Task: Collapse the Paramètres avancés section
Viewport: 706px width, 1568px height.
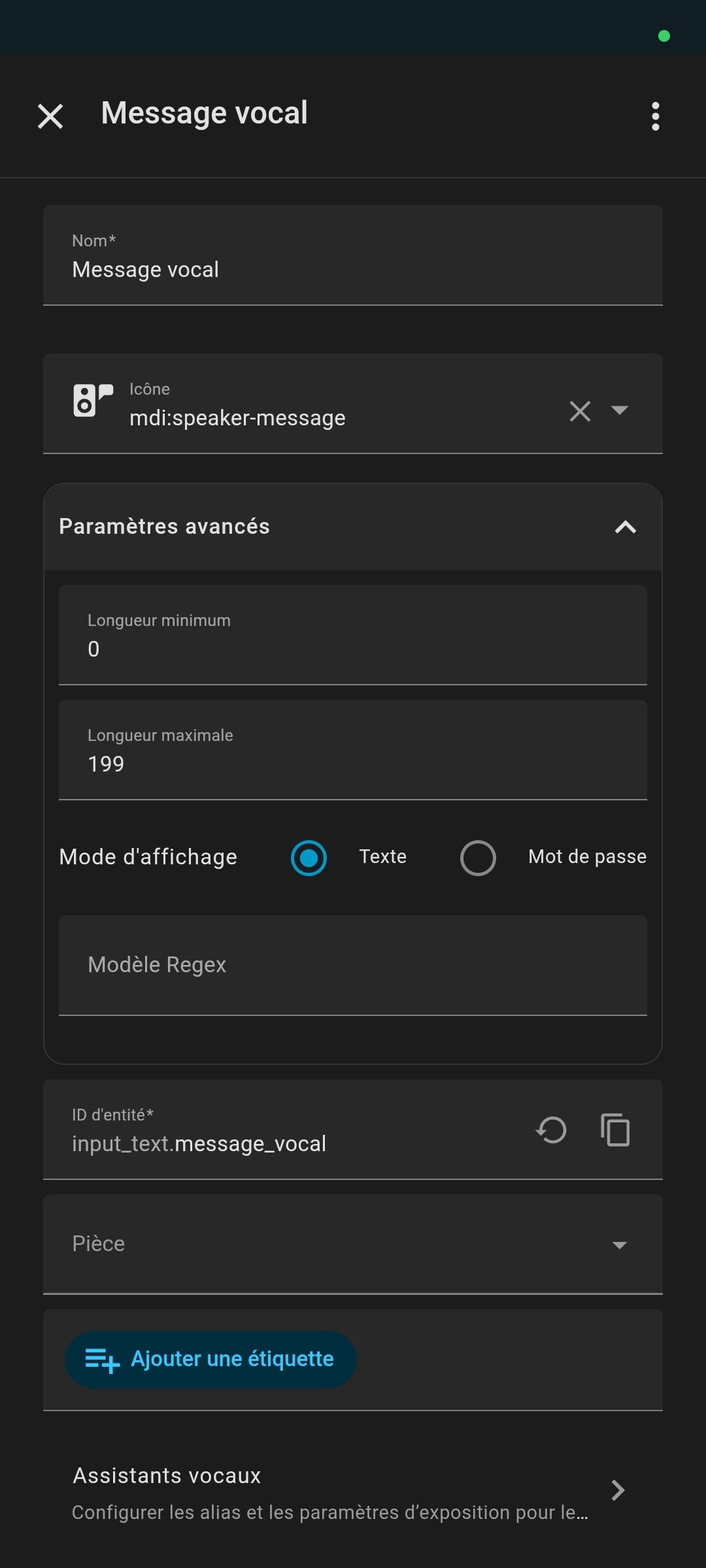Action: pos(625,527)
